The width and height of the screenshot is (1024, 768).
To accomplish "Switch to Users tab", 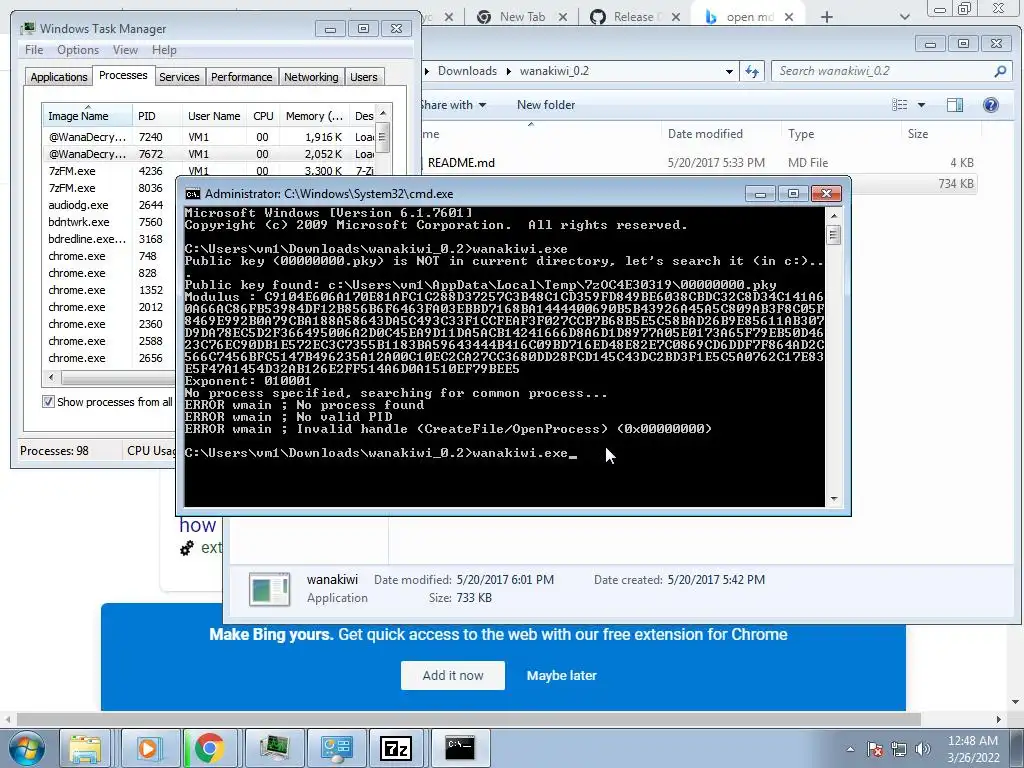I will coord(363,77).
